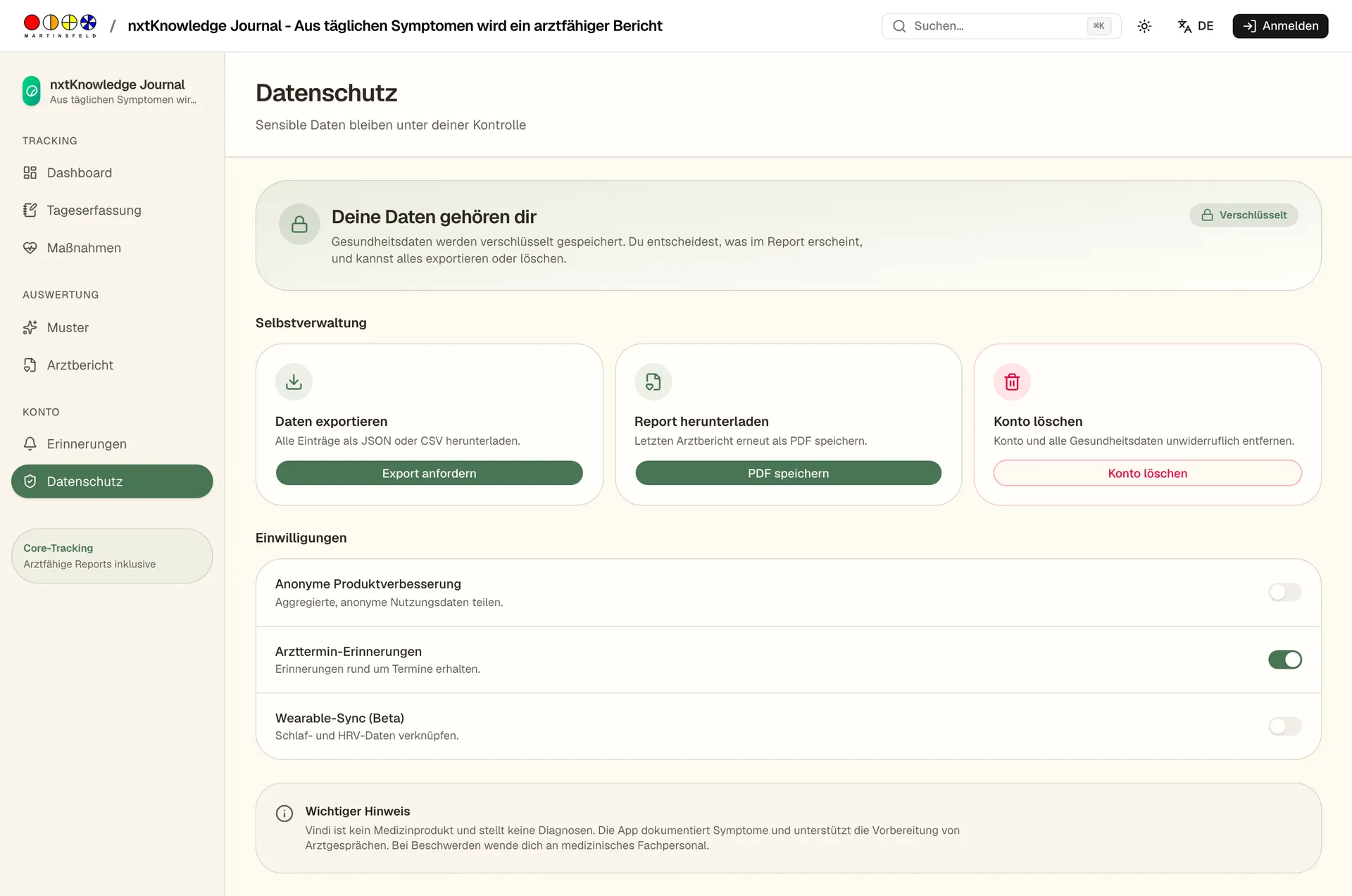The image size is (1352, 896).
Task: Click the Martinsfeld logo in header
Action: [x=60, y=26]
